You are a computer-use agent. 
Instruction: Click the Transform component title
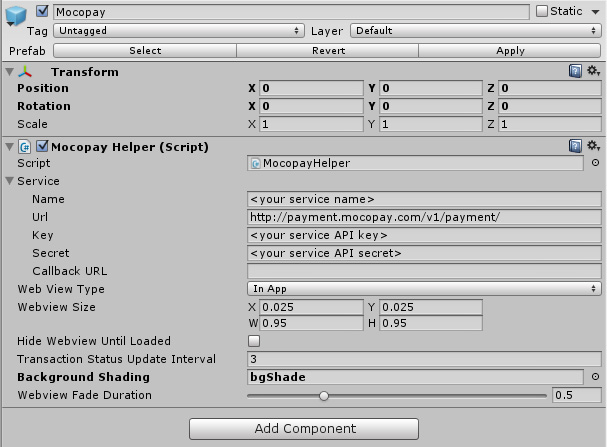pyautogui.click(x=85, y=72)
